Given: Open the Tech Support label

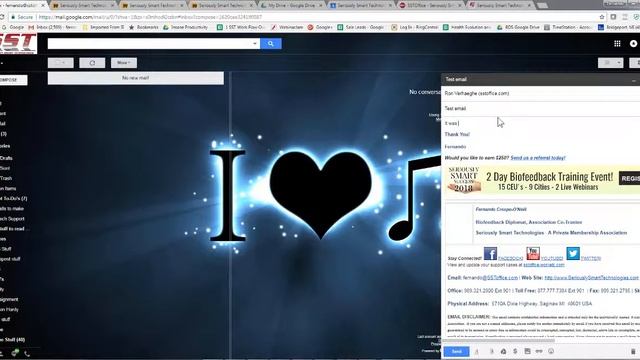Looking at the screenshot, I should click(12, 219).
